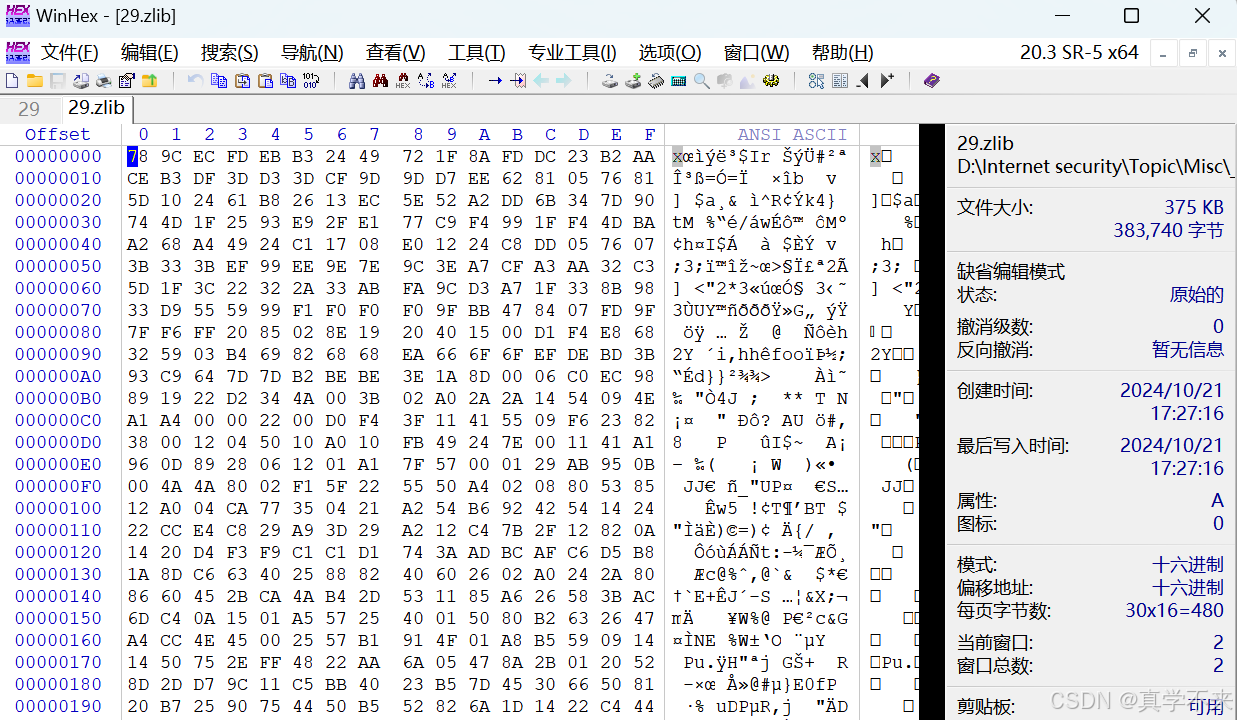Image resolution: width=1237 pixels, height=720 pixels.
Task: Open the disk editor tool icon
Action: 609,81
